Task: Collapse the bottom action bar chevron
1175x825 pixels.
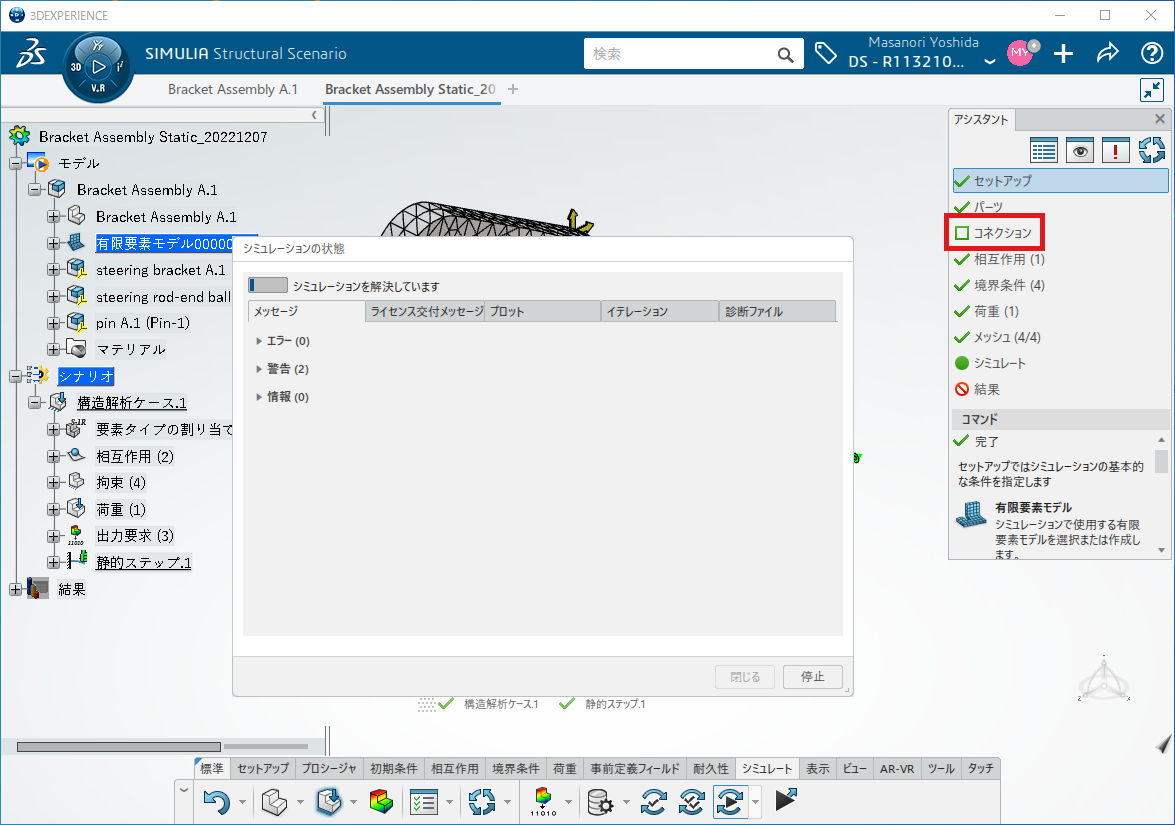Action: click(184, 789)
